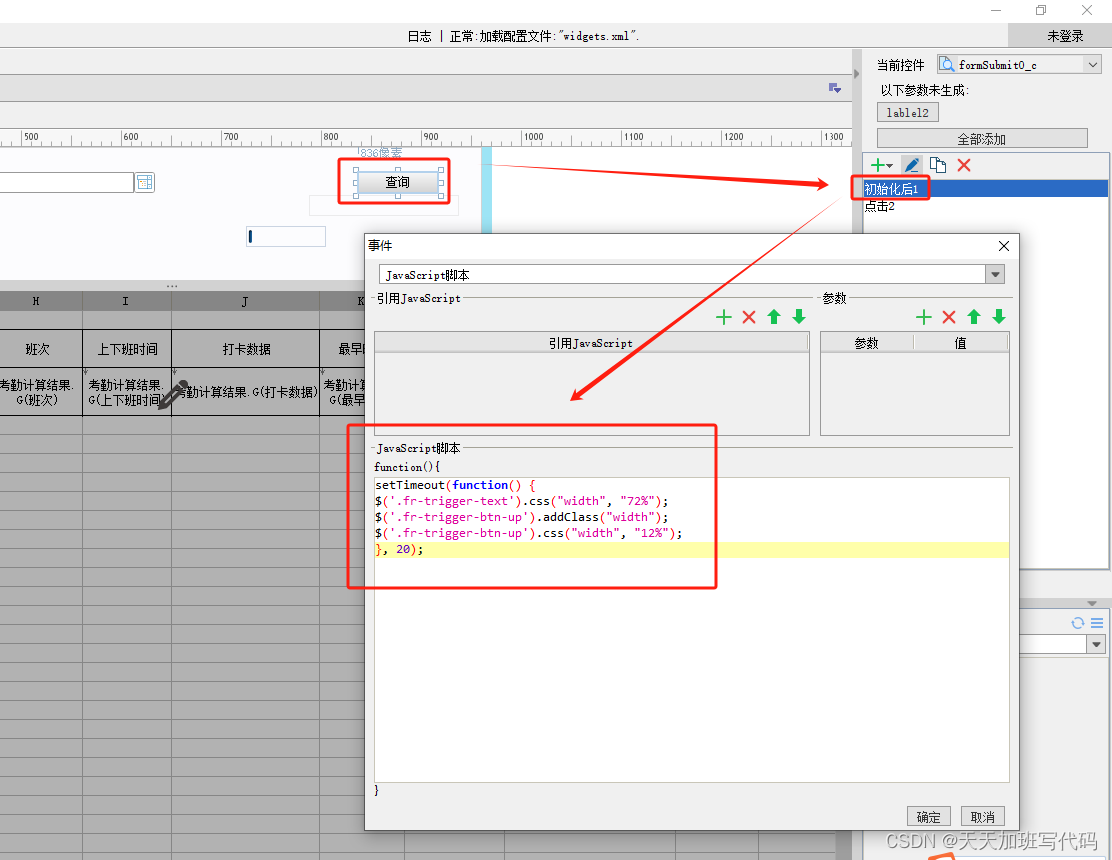Click the 确定 button
1112x860 pixels.
tap(928, 817)
